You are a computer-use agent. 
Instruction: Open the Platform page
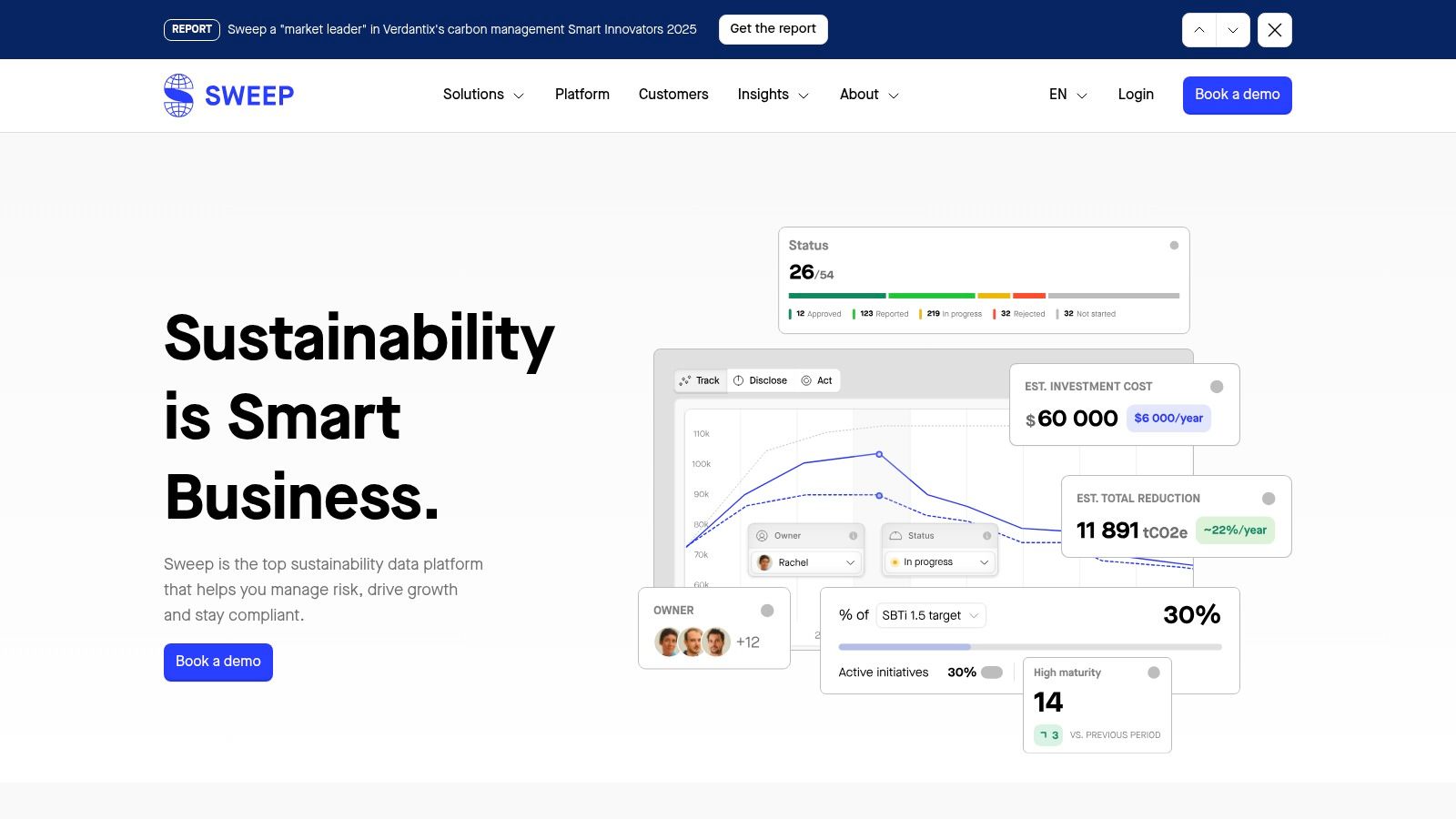(582, 95)
